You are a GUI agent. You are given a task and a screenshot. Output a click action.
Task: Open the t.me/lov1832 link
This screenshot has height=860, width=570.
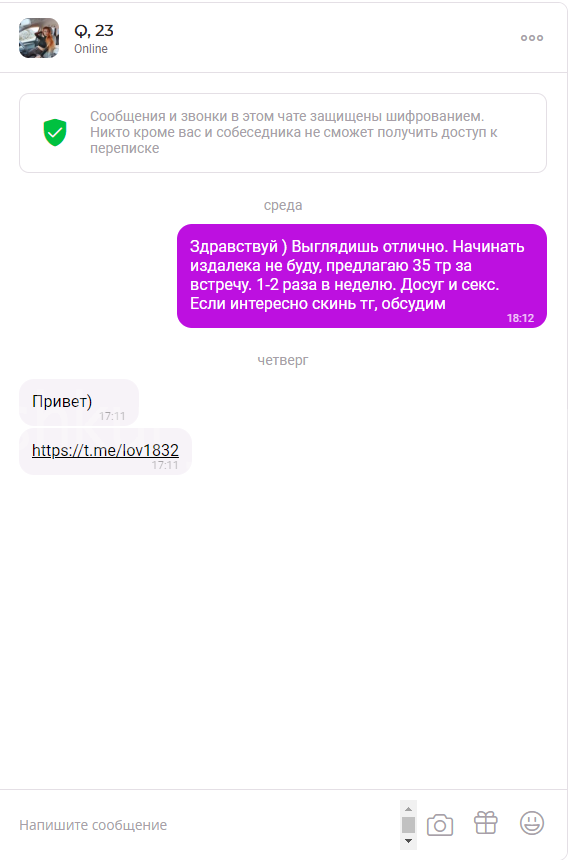[x=105, y=450]
